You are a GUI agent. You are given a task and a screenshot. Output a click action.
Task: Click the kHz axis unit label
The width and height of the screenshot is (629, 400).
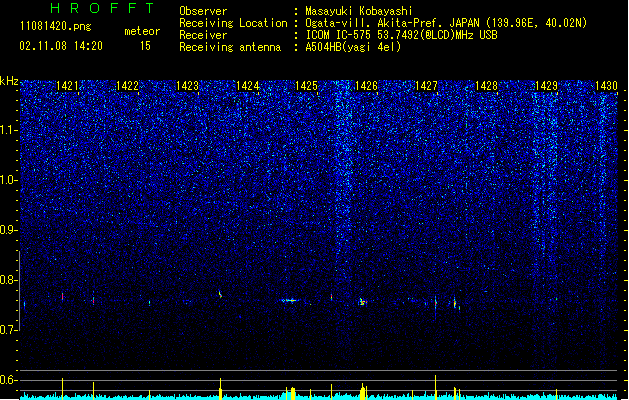click(x=9, y=81)
